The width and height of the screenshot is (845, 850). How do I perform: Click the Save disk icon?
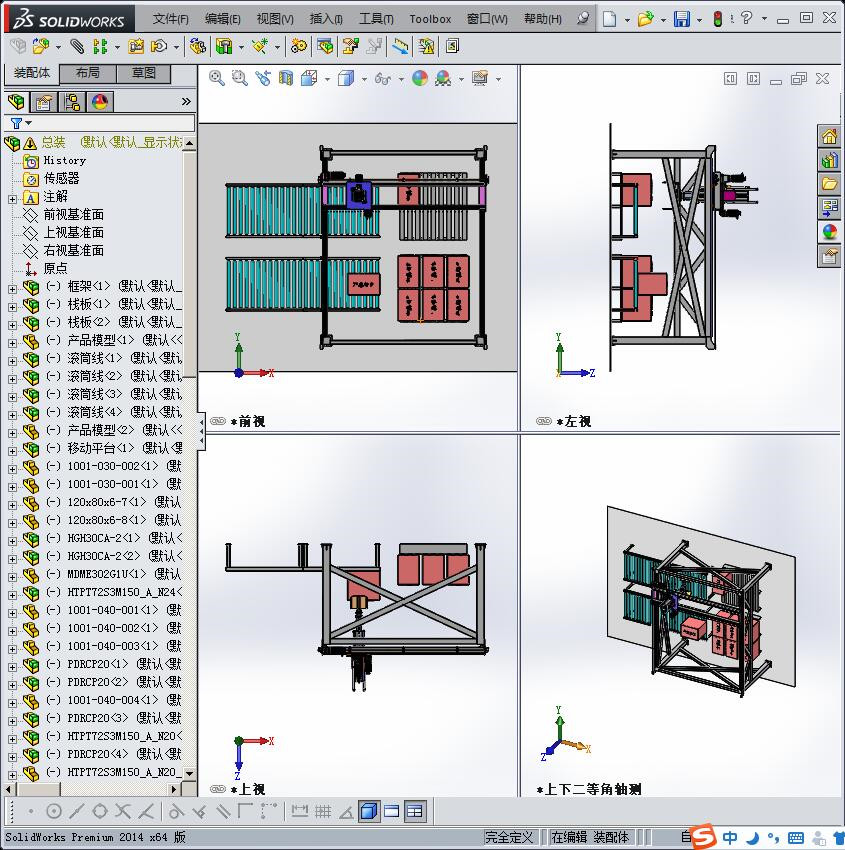(x=682, y=19)
